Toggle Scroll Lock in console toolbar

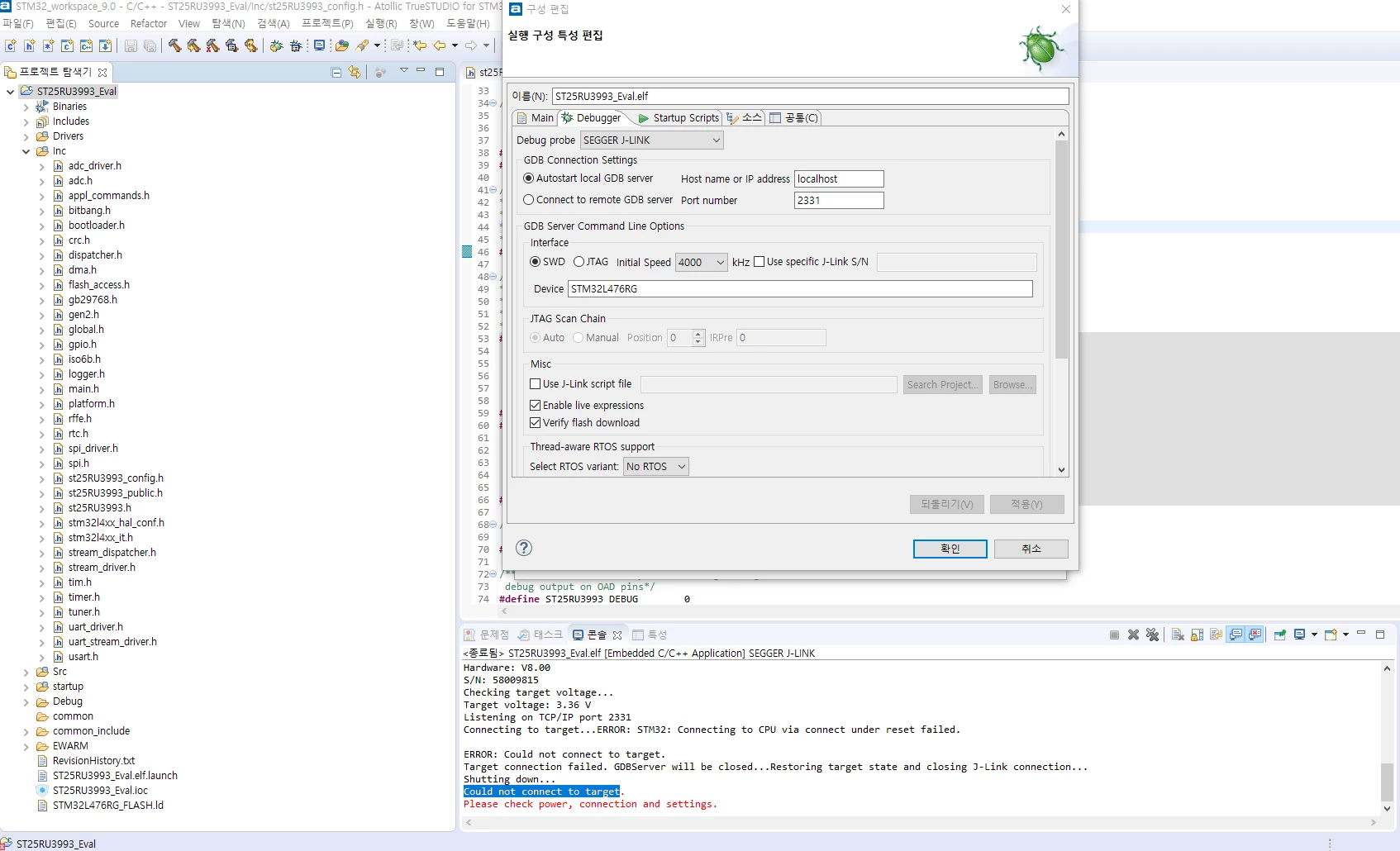click(1197, 635)
